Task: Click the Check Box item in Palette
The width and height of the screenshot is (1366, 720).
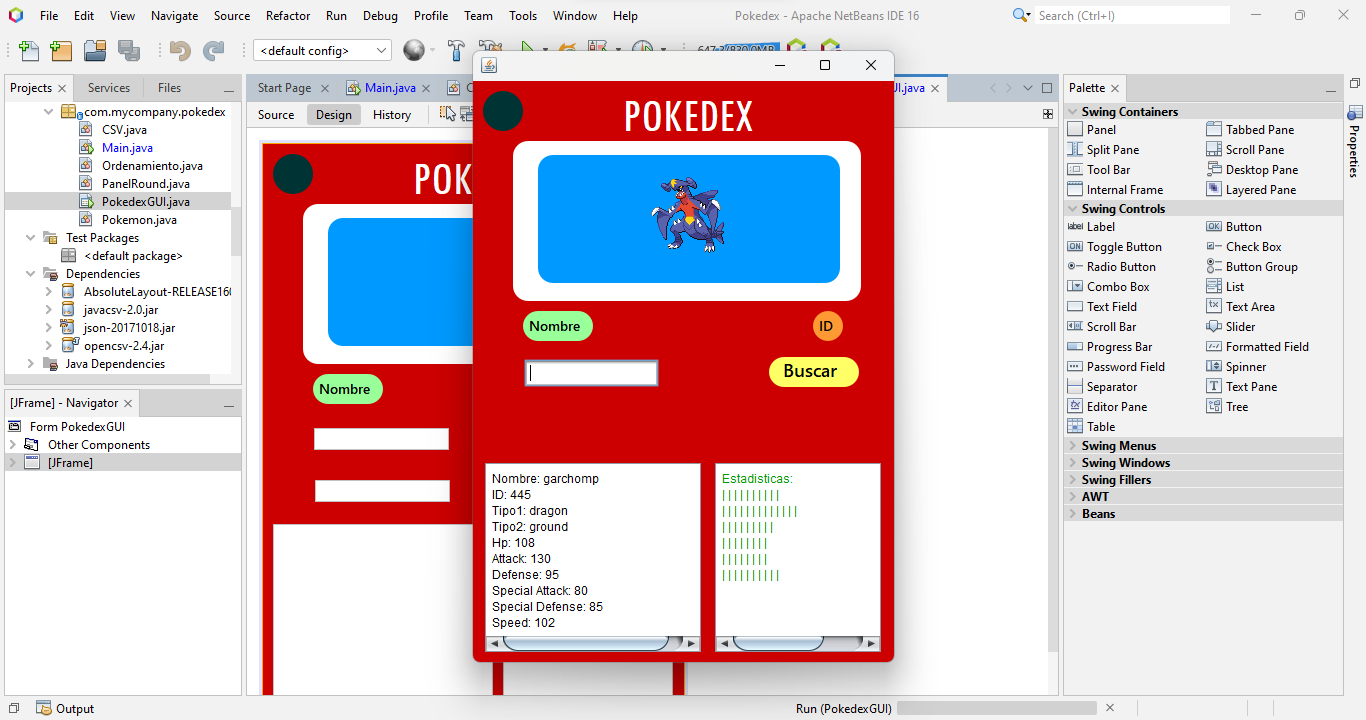Action: 1244,246
